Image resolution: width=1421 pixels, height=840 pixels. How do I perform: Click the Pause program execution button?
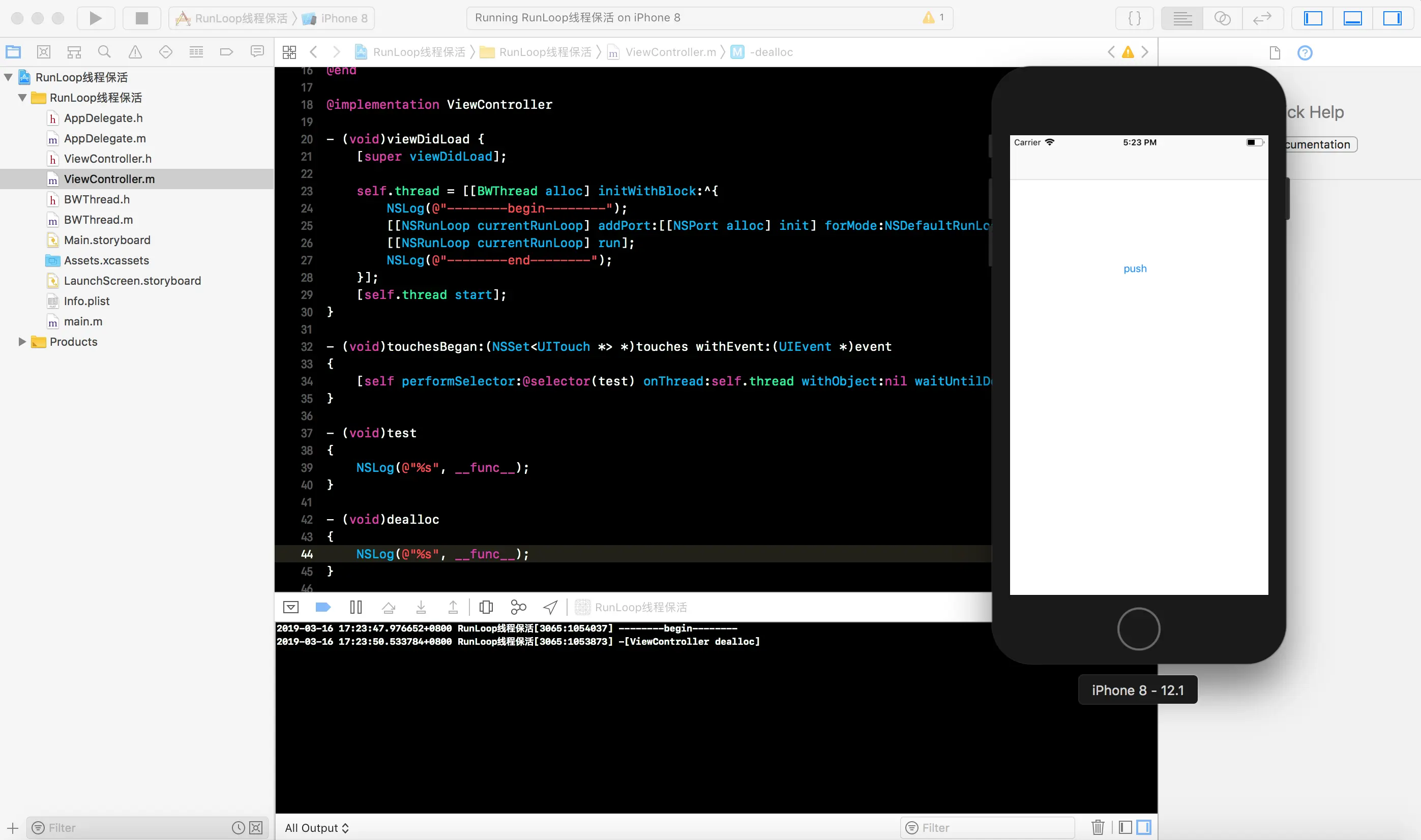[356, 607]
